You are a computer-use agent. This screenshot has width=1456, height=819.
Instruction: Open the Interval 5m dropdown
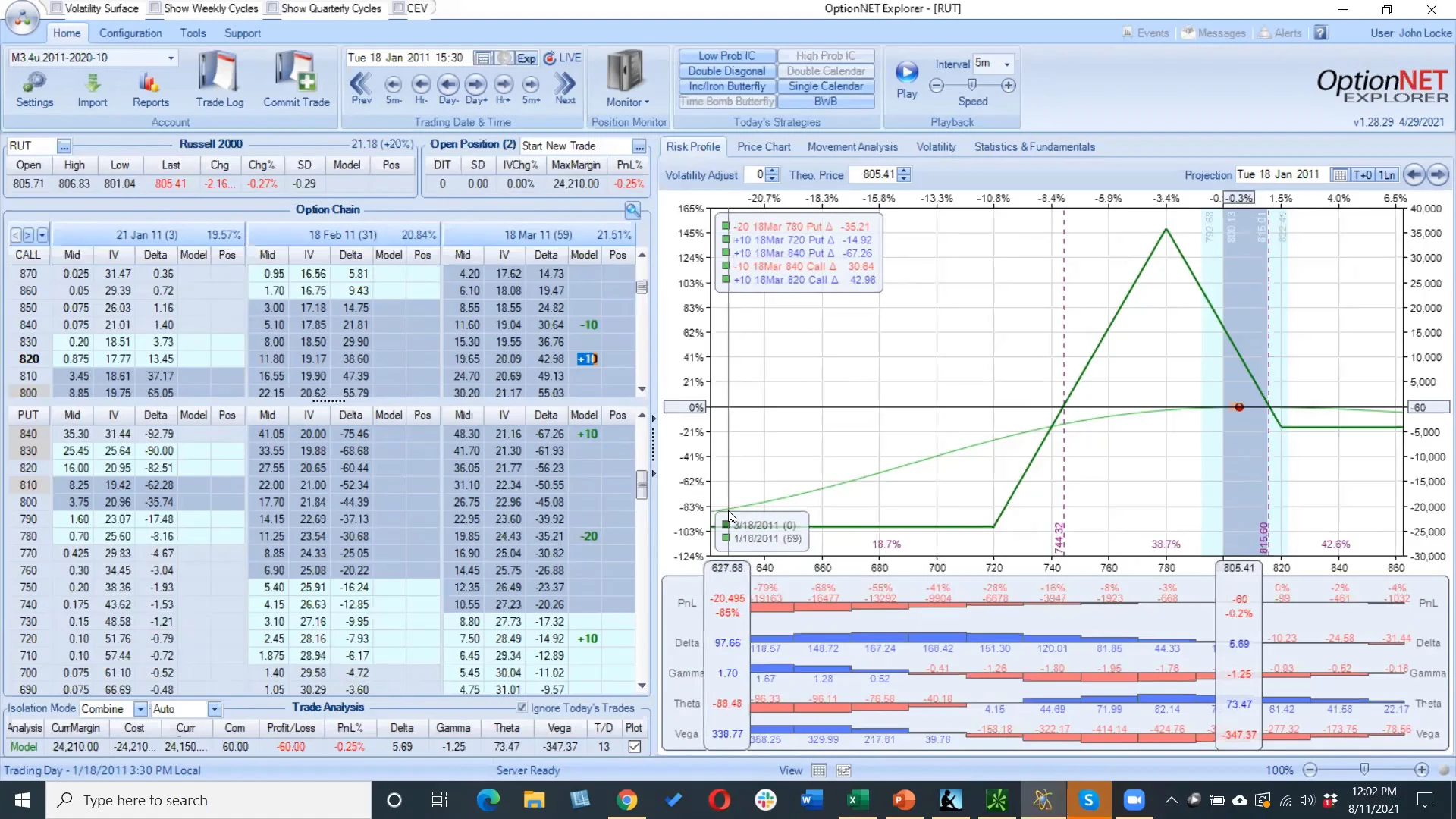(1007, 64)
